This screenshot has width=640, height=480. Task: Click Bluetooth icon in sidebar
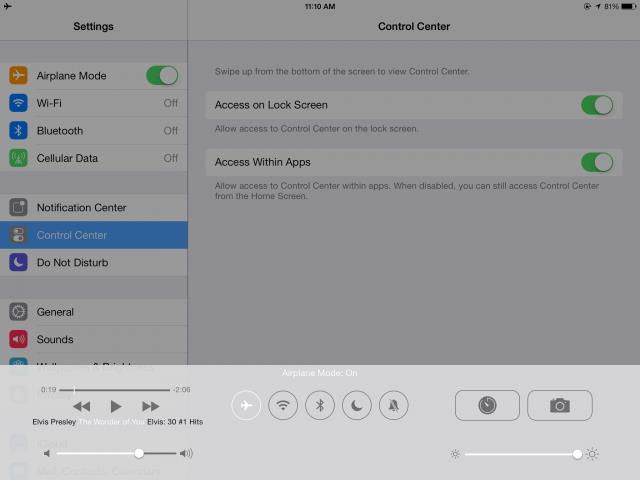click(18, 131)
